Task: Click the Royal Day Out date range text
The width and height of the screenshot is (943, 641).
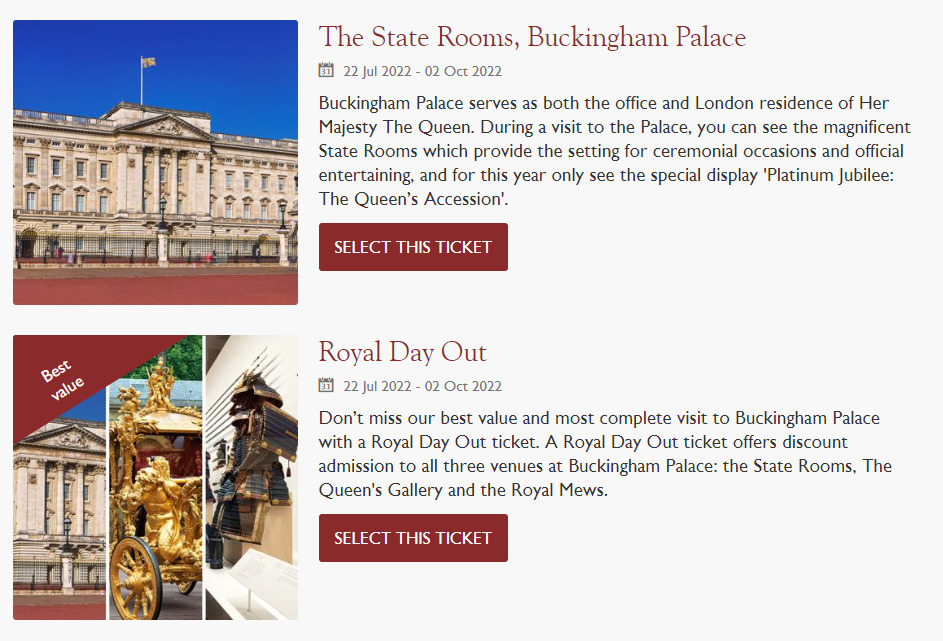Action: pyautogui.click(x=422, y=386)
